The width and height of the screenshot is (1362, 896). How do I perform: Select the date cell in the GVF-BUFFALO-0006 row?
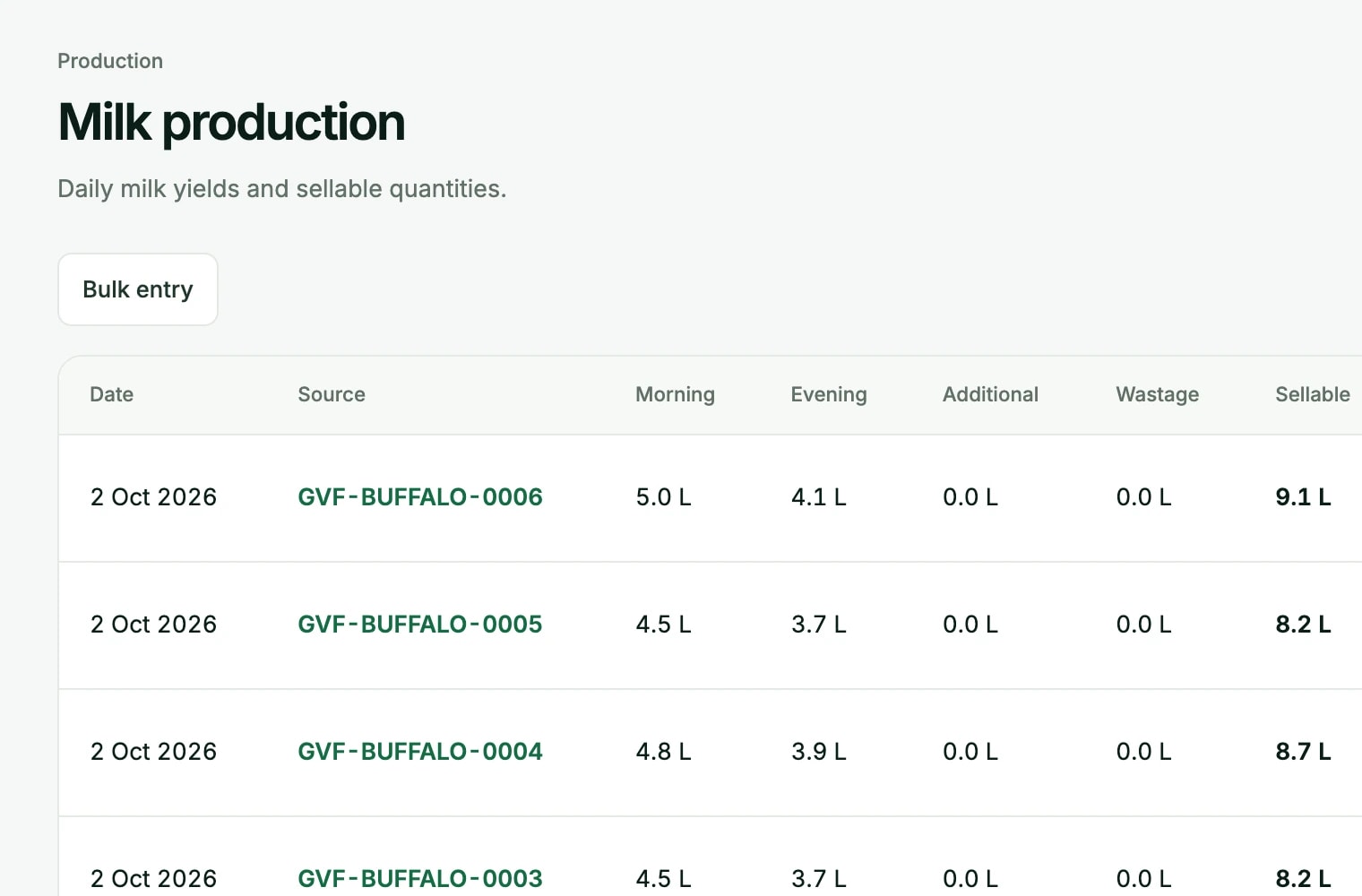click(x=153, y=497)
